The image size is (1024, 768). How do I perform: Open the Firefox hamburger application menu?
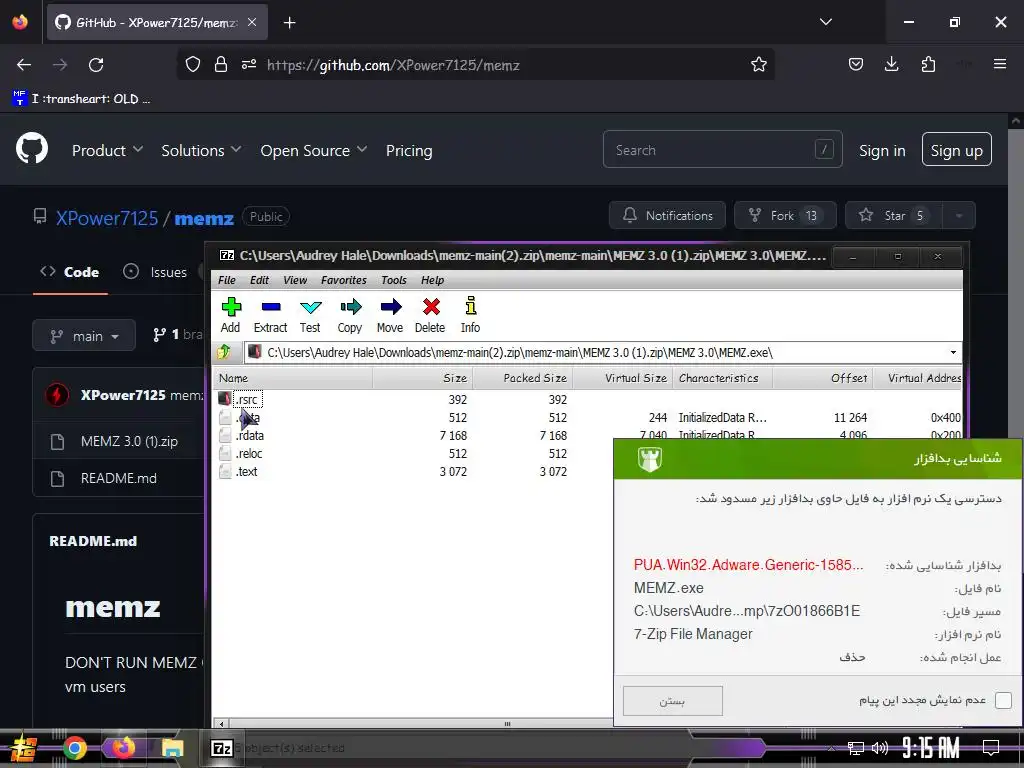click(x=1000, y=64)
